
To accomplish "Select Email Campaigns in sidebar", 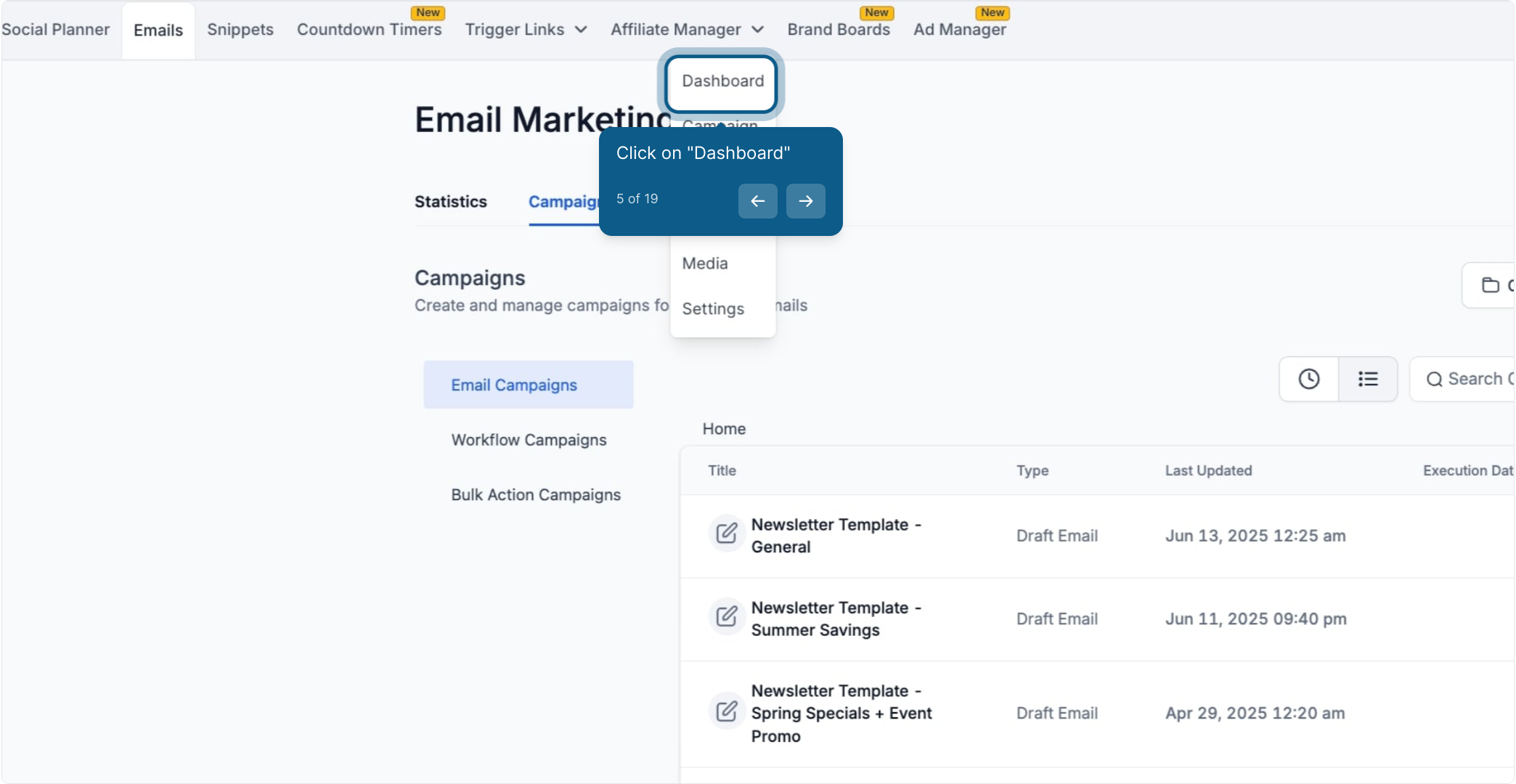I will (529, 385).
